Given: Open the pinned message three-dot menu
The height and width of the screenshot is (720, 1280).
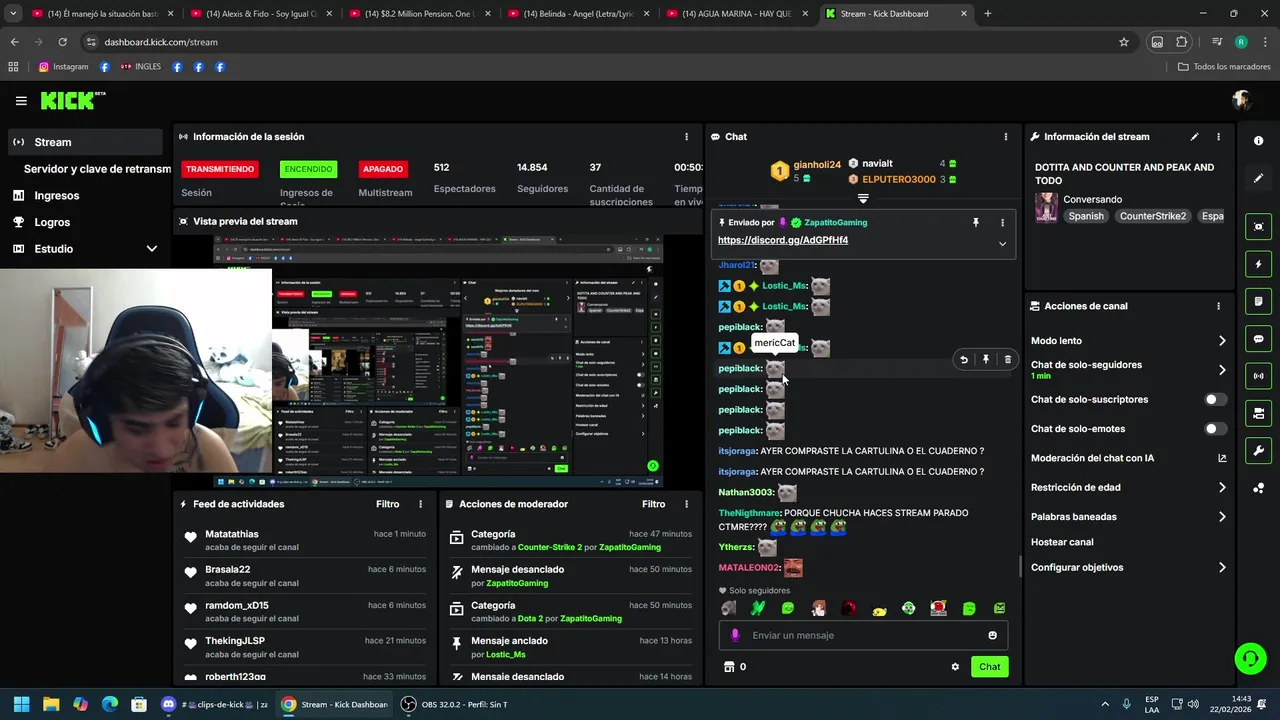Looking at the screenshot, I should coord(1002,223).
